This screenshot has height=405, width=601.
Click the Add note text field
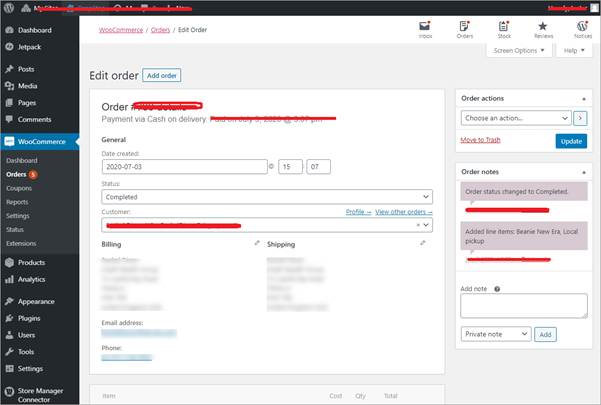coord(523,306)
